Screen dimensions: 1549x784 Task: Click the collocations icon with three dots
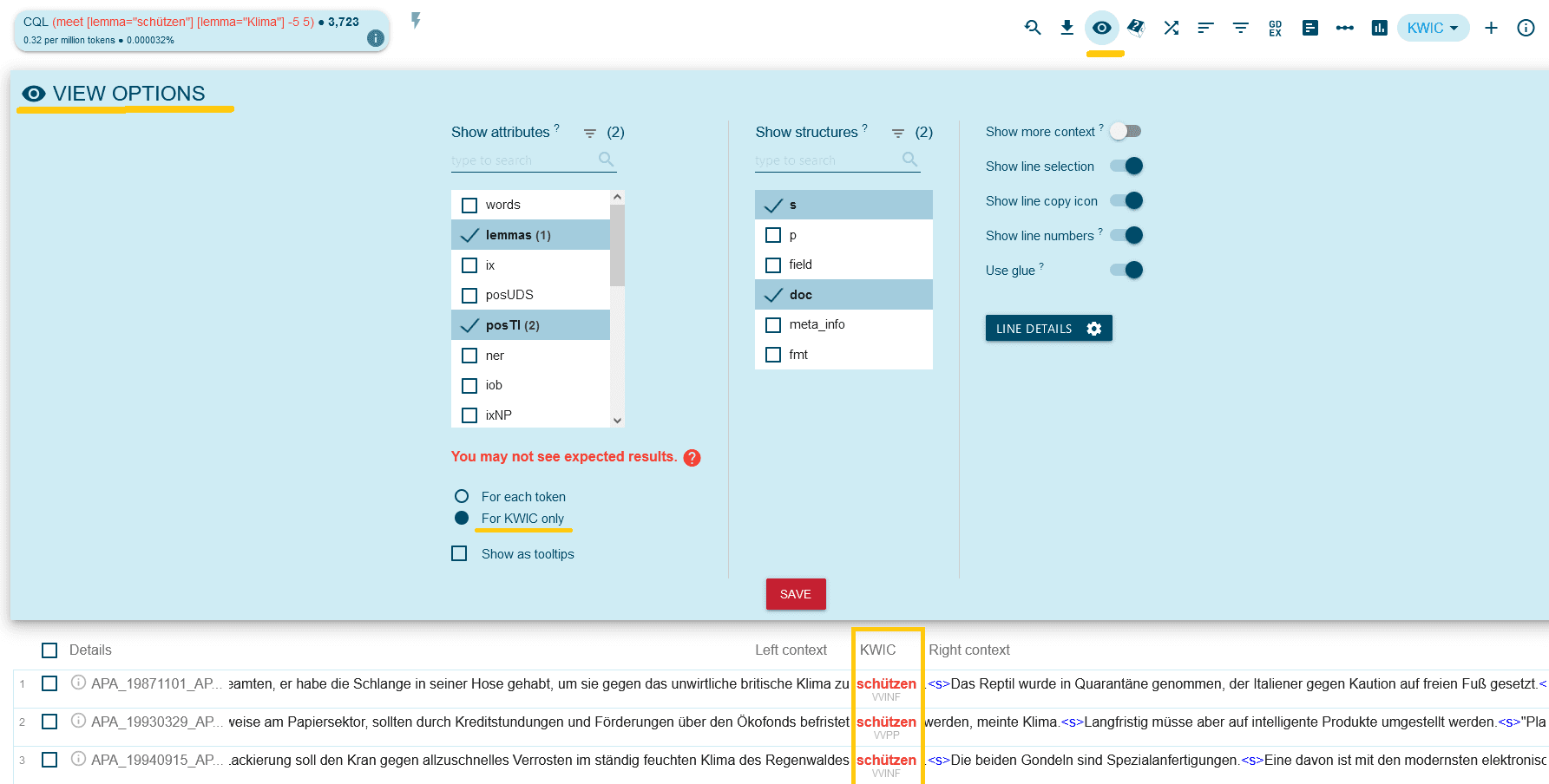[1344, 28]
